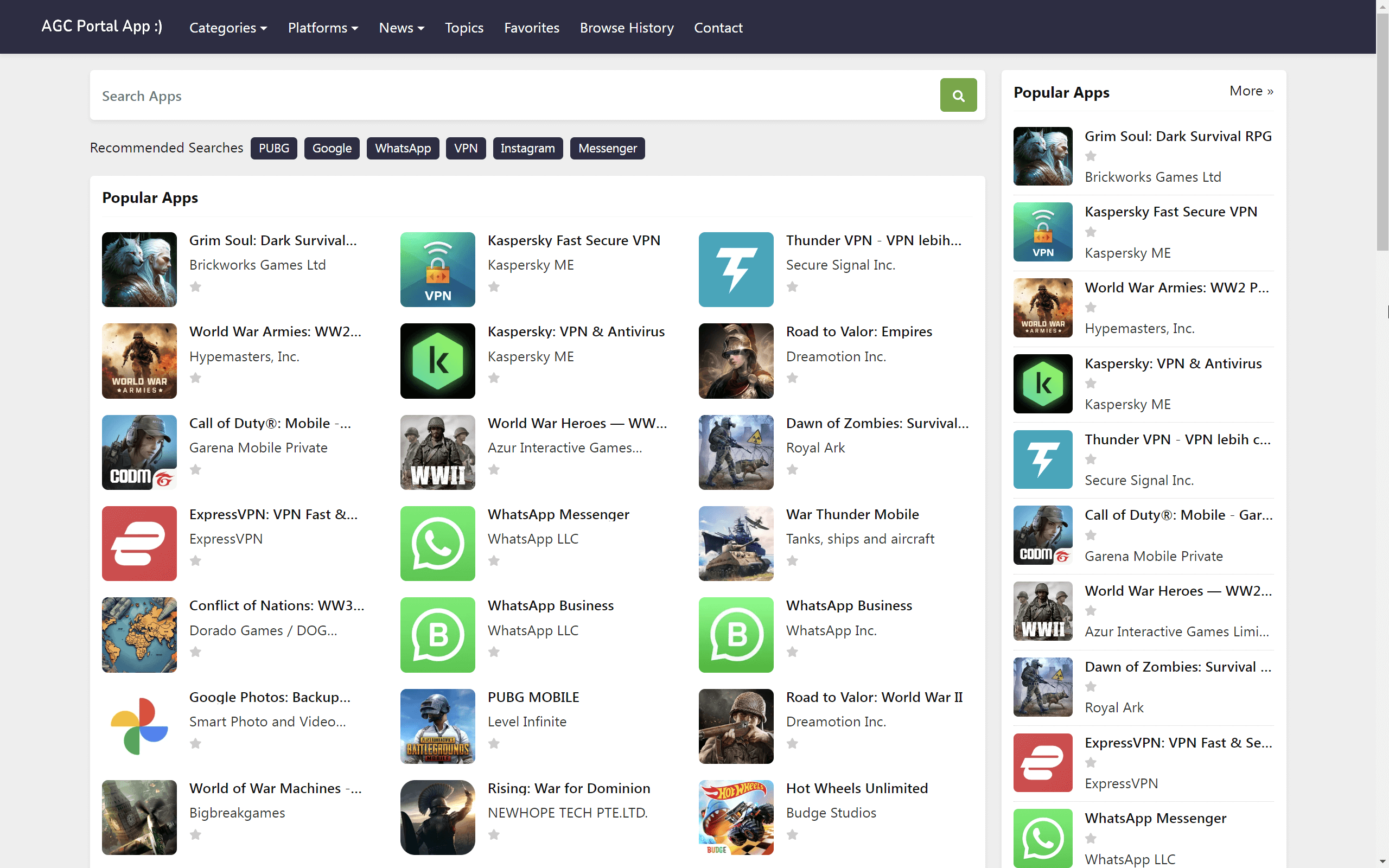The width and height of the screenshot is (1389, 868).
Task: Toggle favorite star for PUBG MOBILE
Action: 494,743
